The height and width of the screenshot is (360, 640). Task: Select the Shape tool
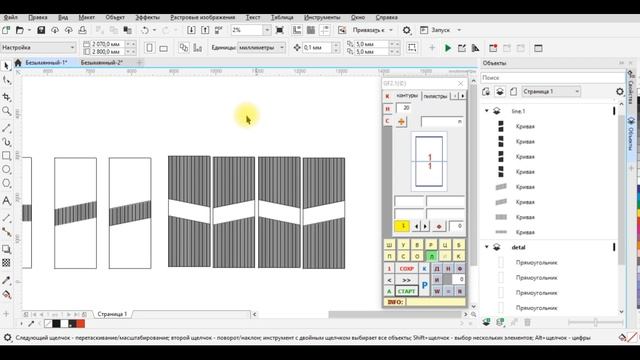pos(6,80)
